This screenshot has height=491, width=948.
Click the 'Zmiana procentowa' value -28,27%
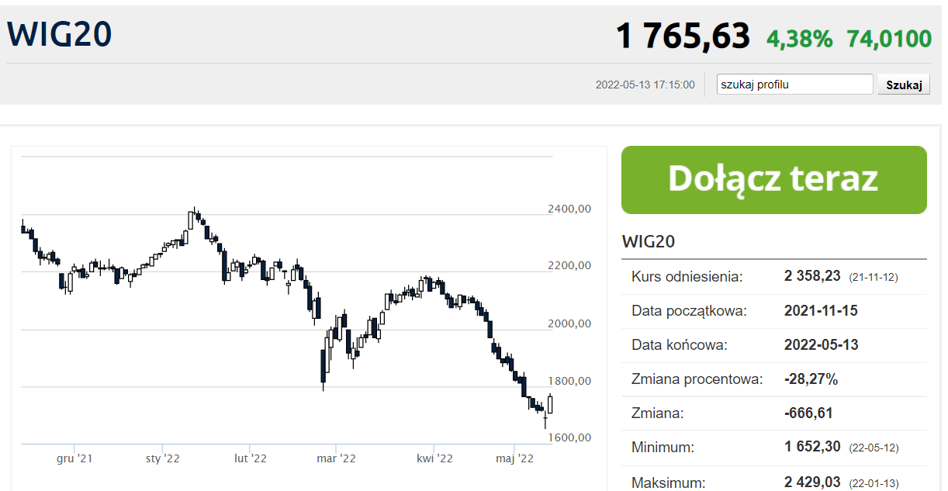(x=811, y=379)
